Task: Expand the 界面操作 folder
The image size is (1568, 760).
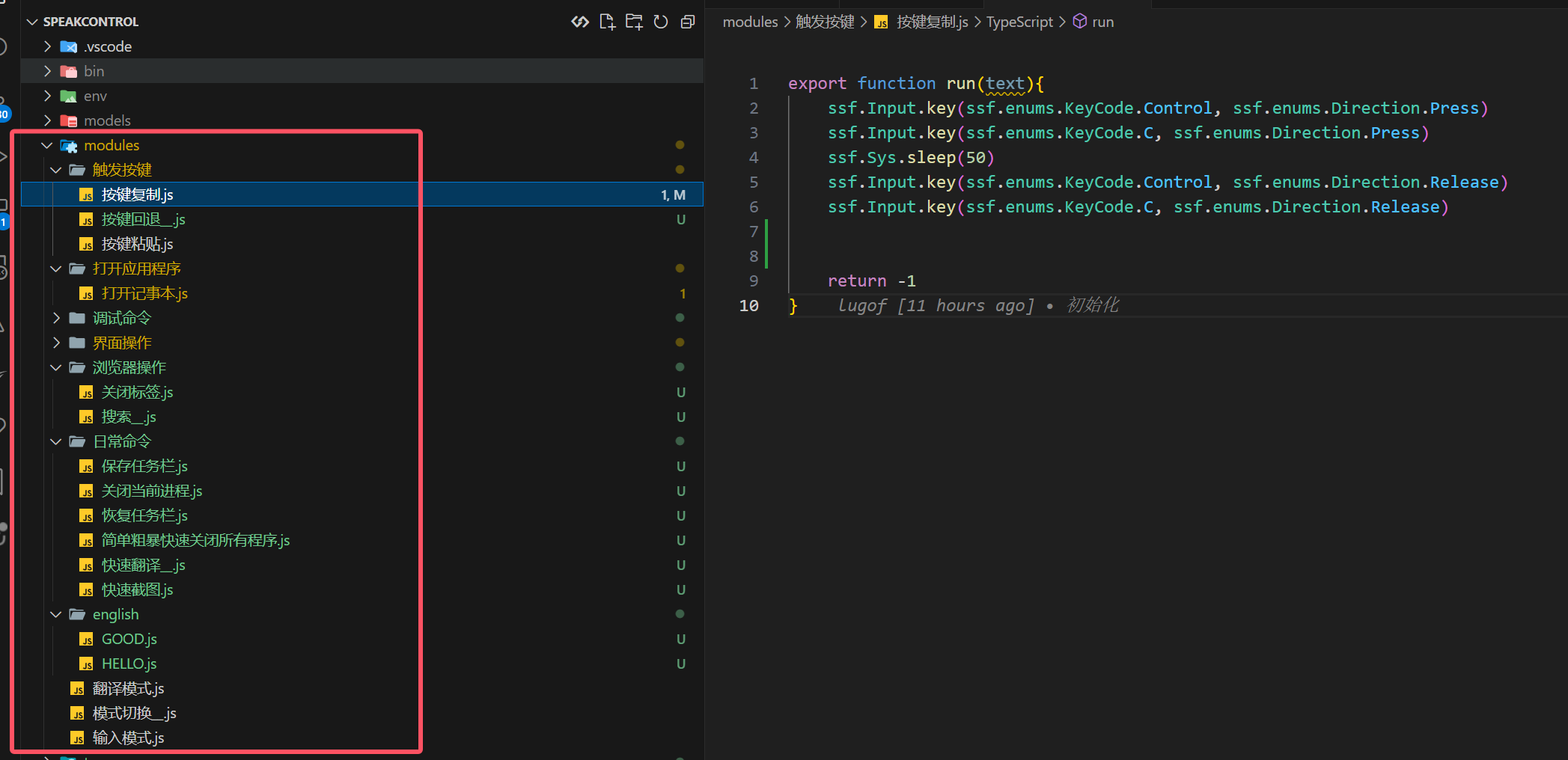Action: pyautogui.click(x=56, y=343)
